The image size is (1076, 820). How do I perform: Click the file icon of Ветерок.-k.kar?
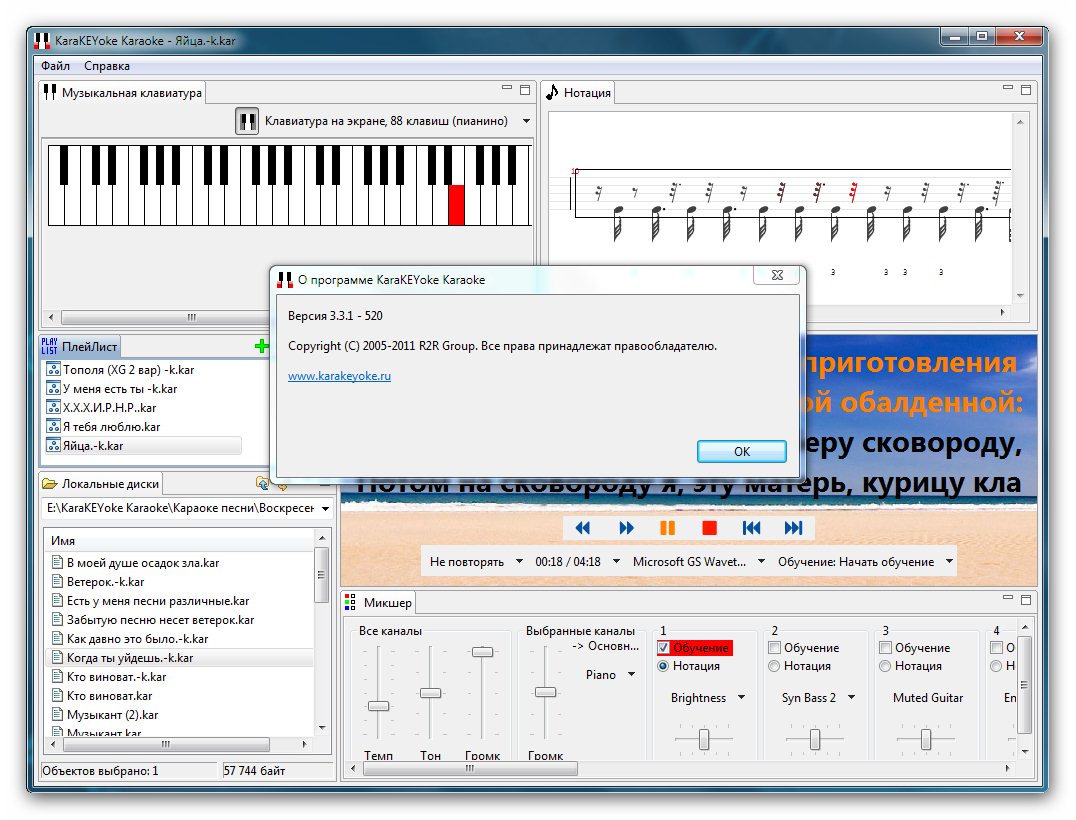[x=58, y=582]
